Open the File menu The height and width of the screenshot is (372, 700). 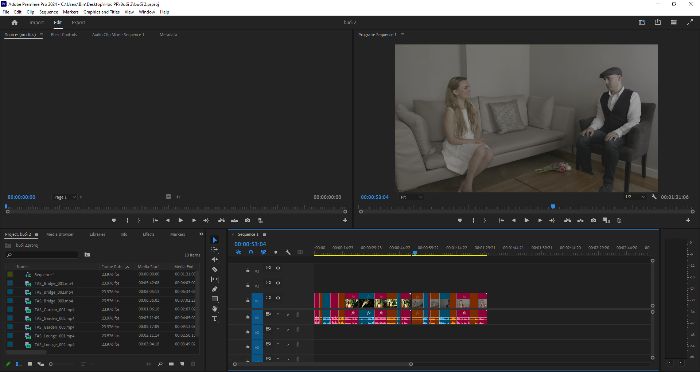(6, 12)
